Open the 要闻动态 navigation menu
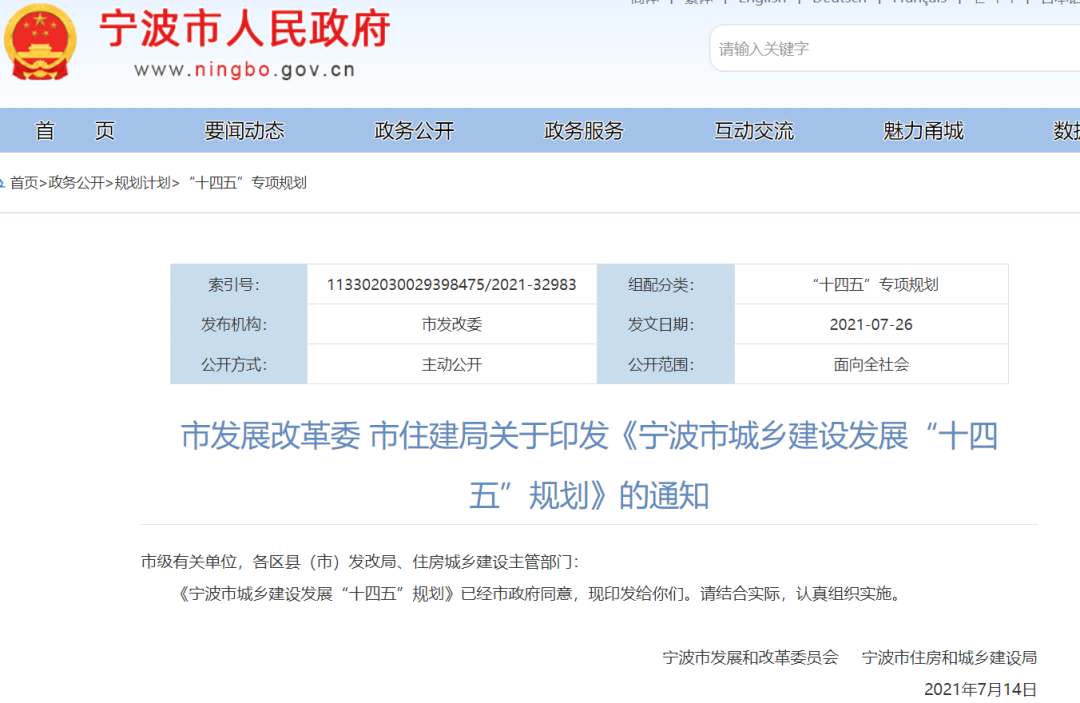The height and width of the screenshot is (703, 1080). pyautogui.click(x=245, y=130)
